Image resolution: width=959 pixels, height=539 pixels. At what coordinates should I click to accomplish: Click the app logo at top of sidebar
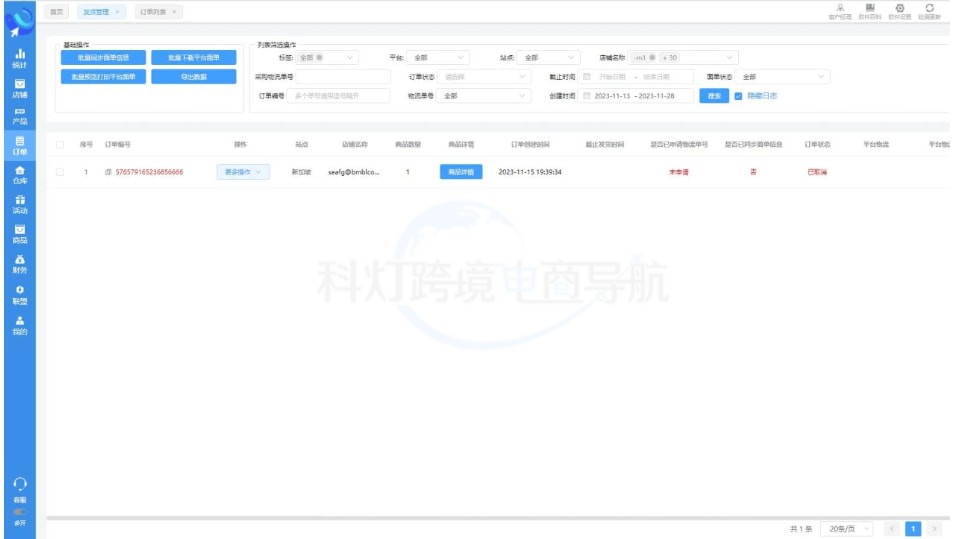tap(20, 22)
